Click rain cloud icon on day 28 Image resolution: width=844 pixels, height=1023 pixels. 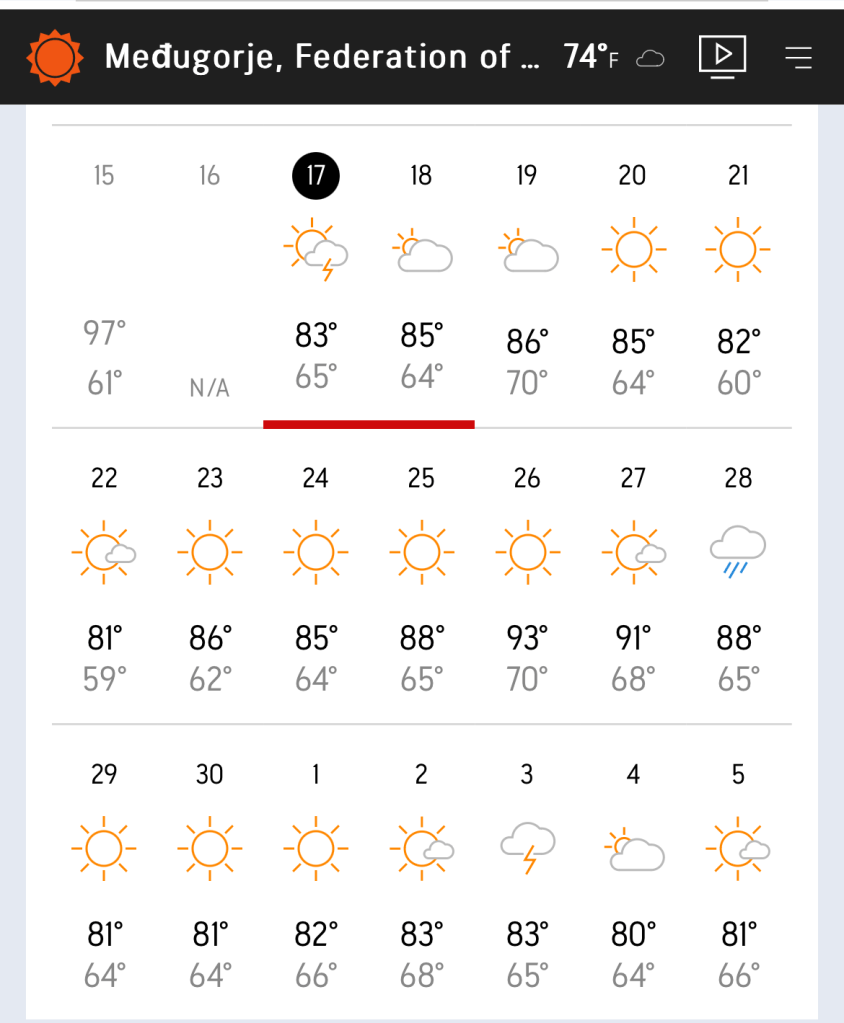point(738,553)
